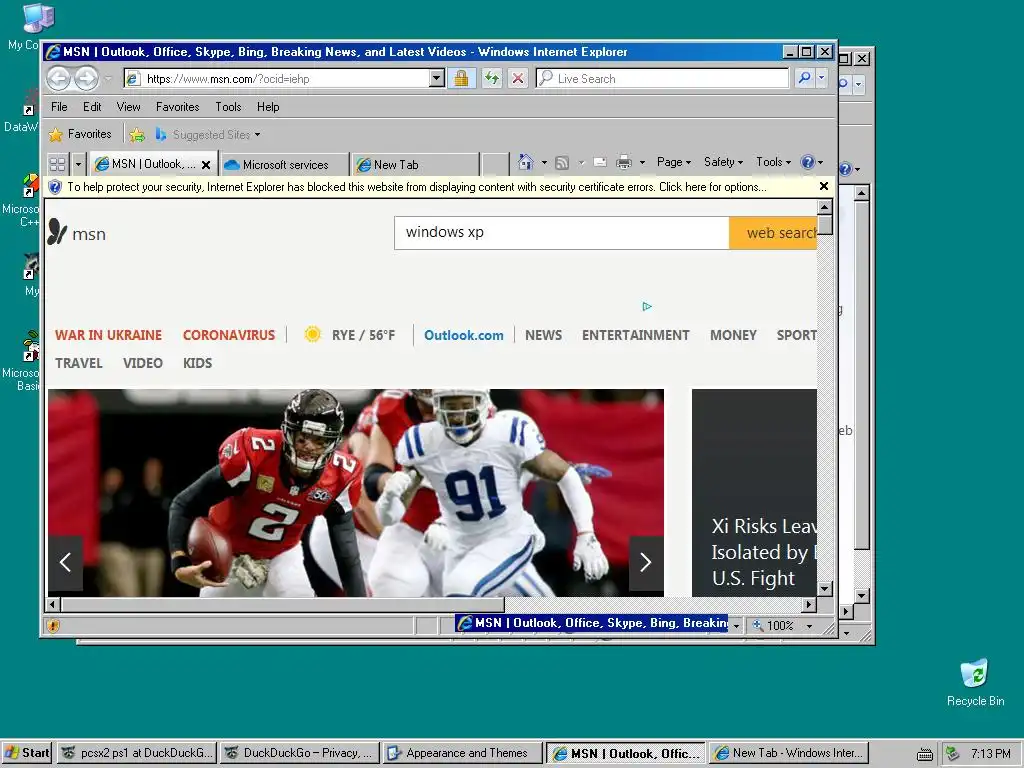
Task: Open the View menu
Action: click(x=129, y=106)
